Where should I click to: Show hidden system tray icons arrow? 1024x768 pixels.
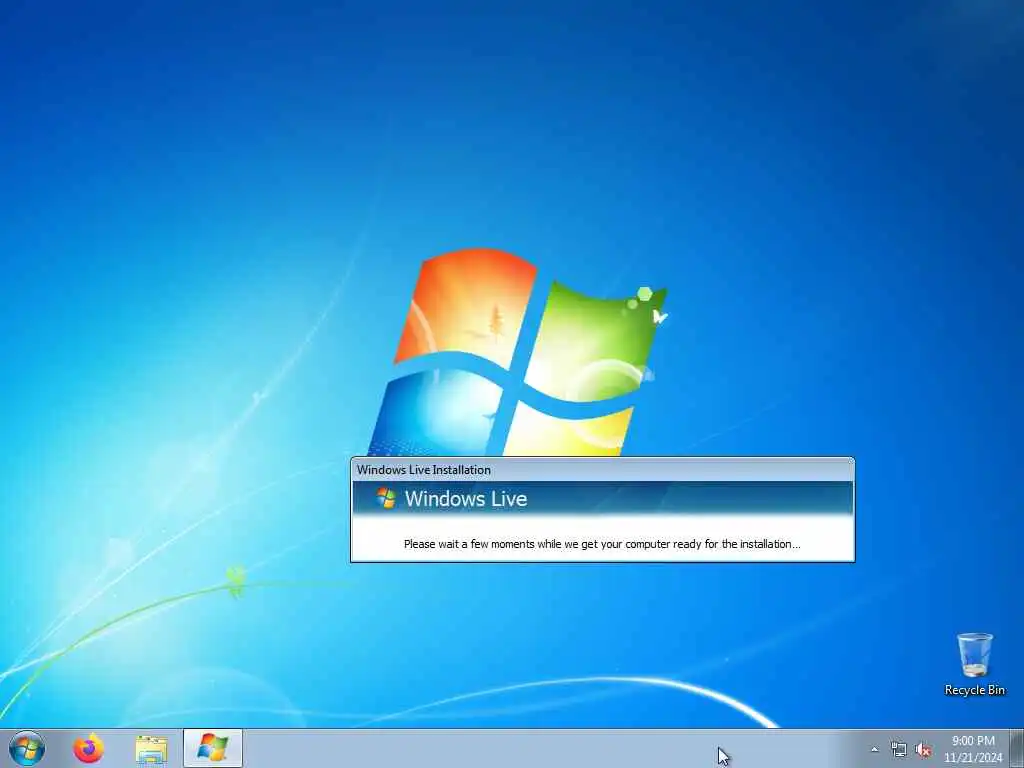[874, 749]
